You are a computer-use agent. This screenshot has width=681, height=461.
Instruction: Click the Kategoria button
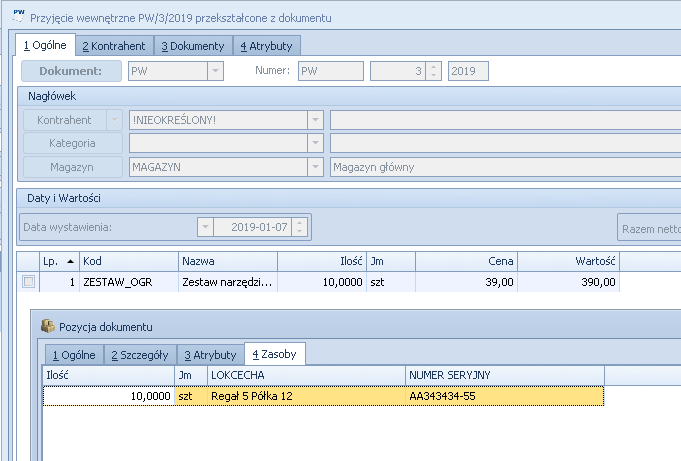click(x=72, y=143)
